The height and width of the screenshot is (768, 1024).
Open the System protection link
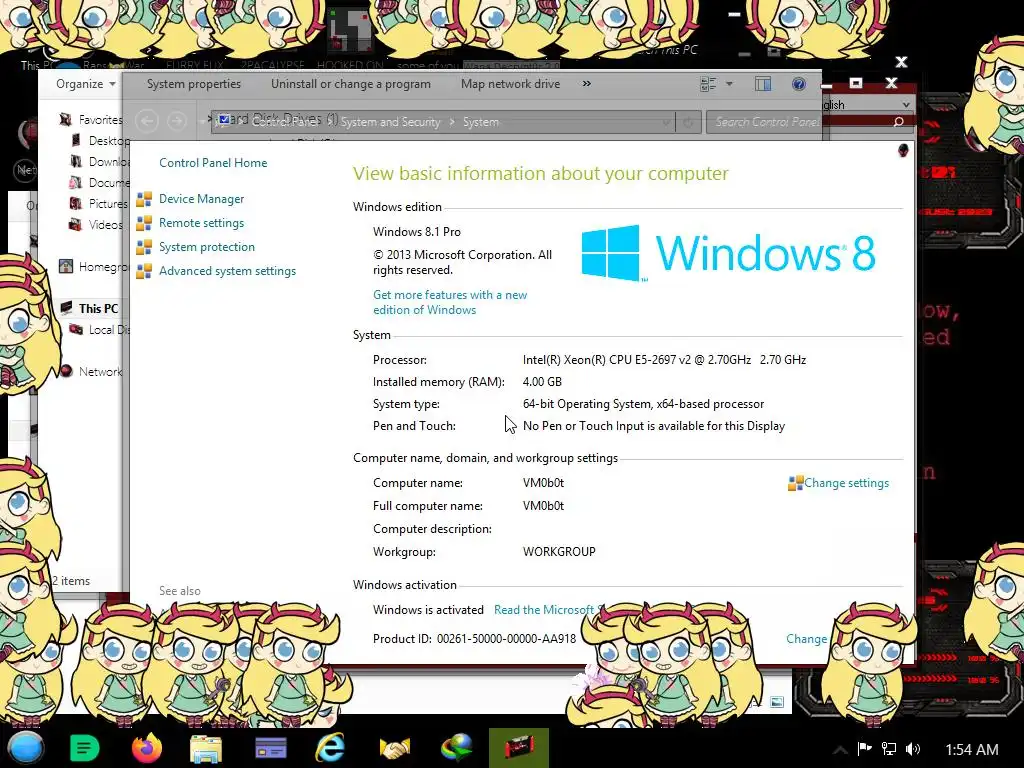tap(206, 247)
